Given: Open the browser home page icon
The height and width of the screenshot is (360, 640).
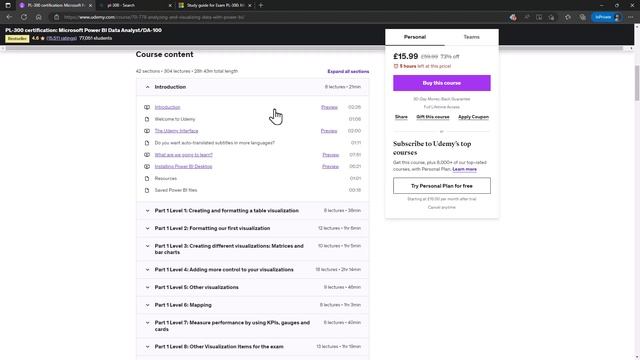Looking at the screenshot, I should coord(38,17).
